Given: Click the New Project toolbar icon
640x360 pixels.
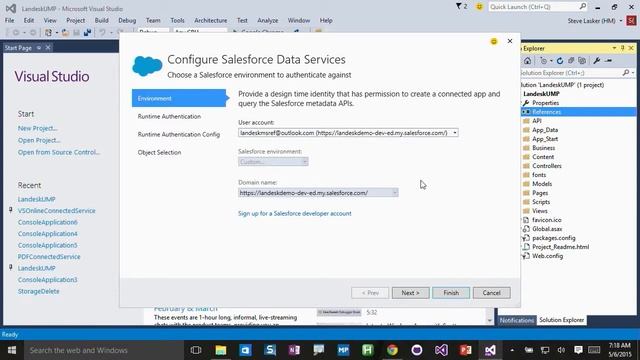Looking at the screenshot, I should (x=48, y=32).
